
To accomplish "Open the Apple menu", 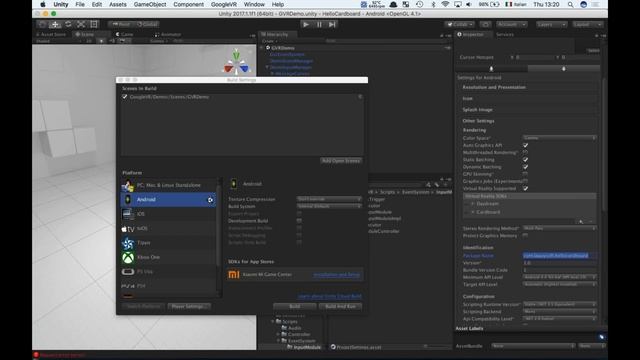I will (x=43, y=4).
